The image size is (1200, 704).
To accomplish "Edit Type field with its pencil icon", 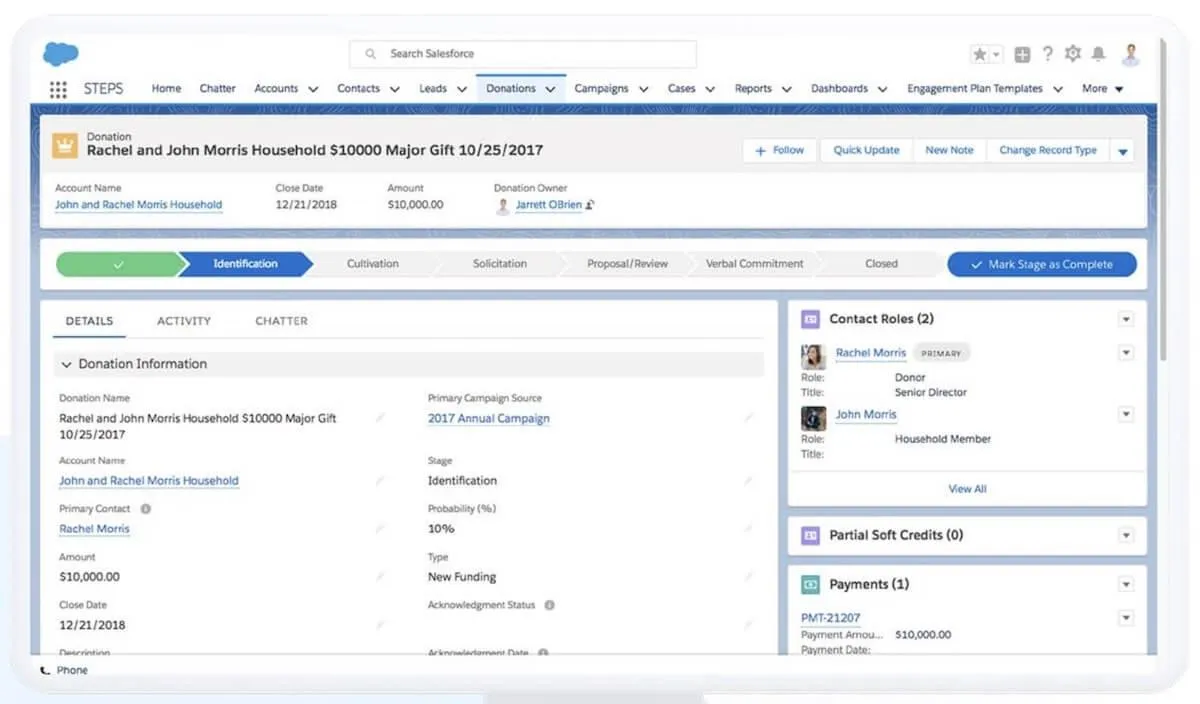I will [x=748, y=577].
